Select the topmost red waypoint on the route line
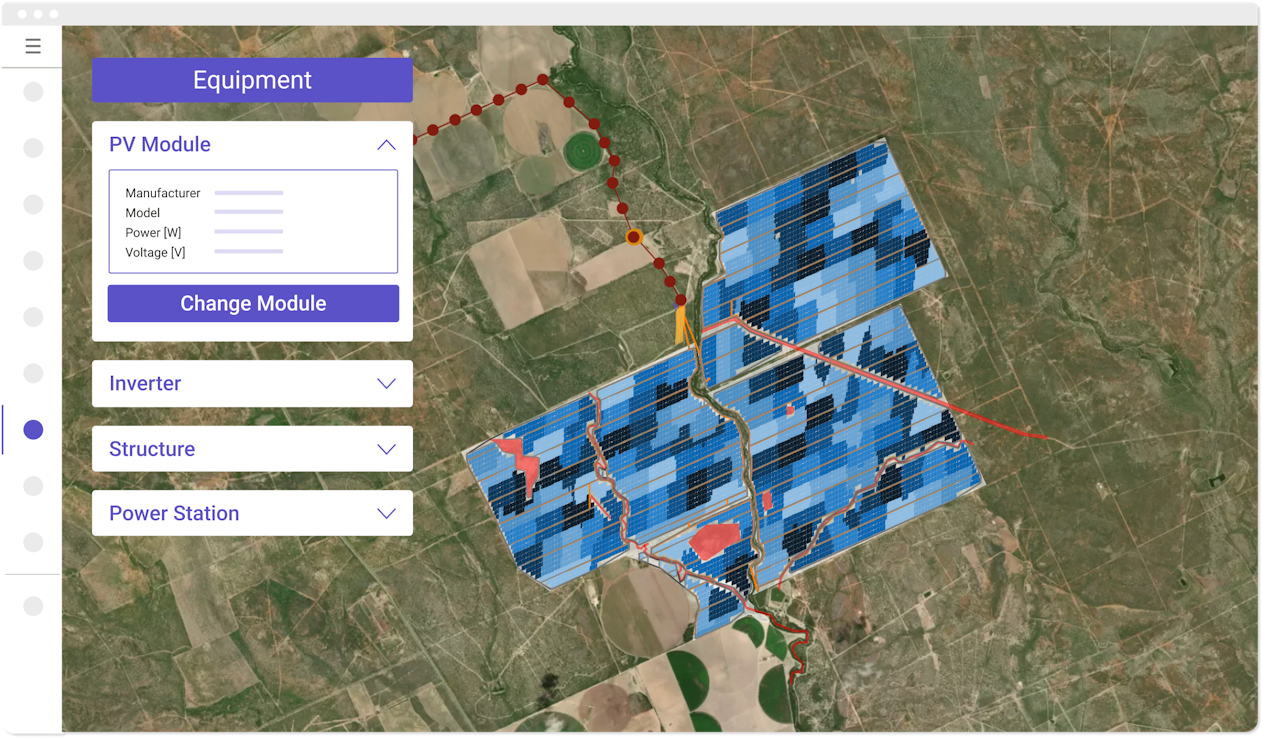 [542, 79]
